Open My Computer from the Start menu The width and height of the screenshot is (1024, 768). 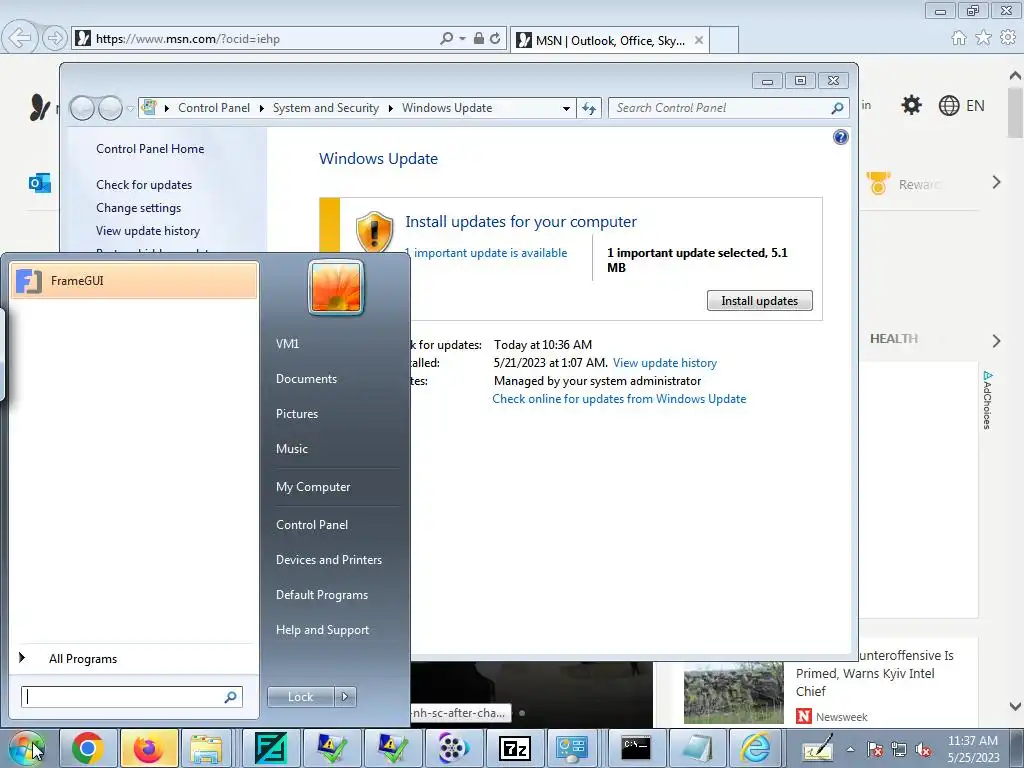(x=313, y=487)
